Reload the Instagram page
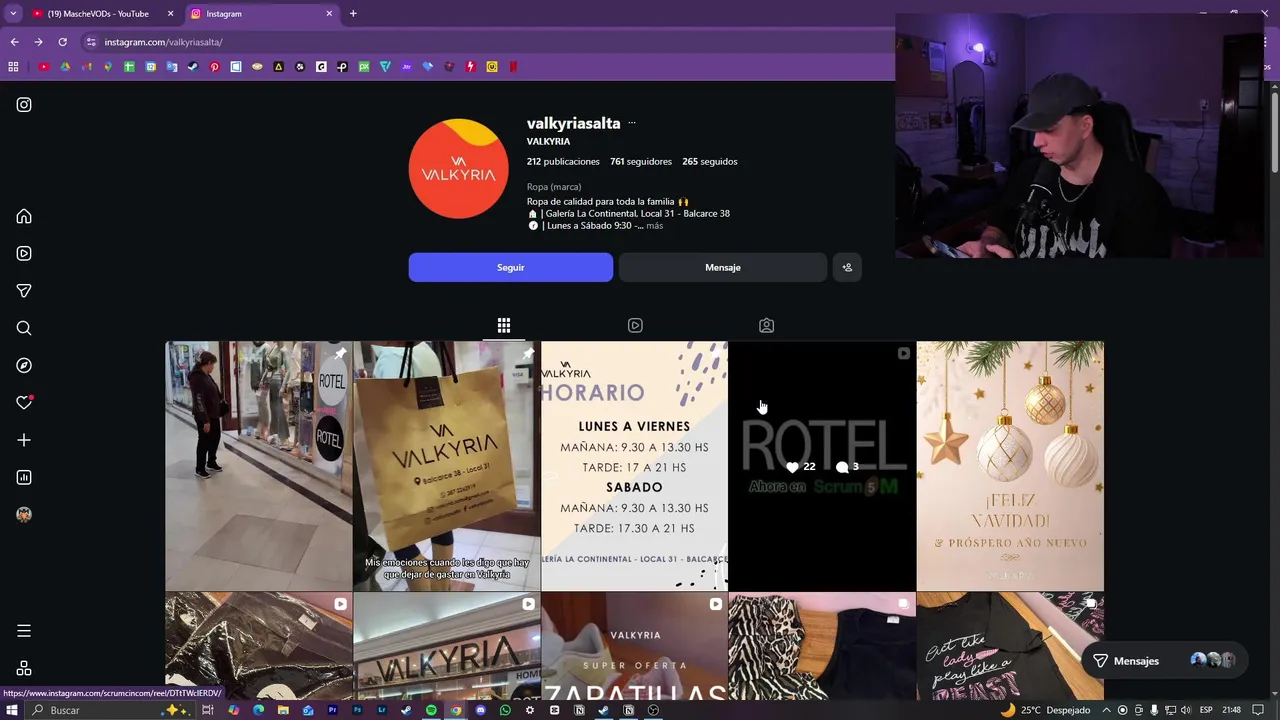1280x720 pixels. [x=62, y=42]
